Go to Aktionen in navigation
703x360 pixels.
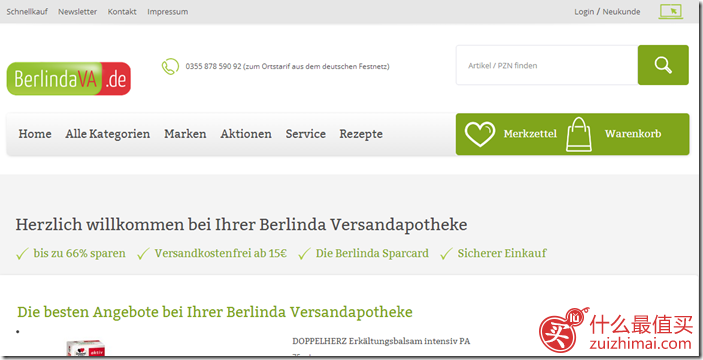click(x=246, y=134)
